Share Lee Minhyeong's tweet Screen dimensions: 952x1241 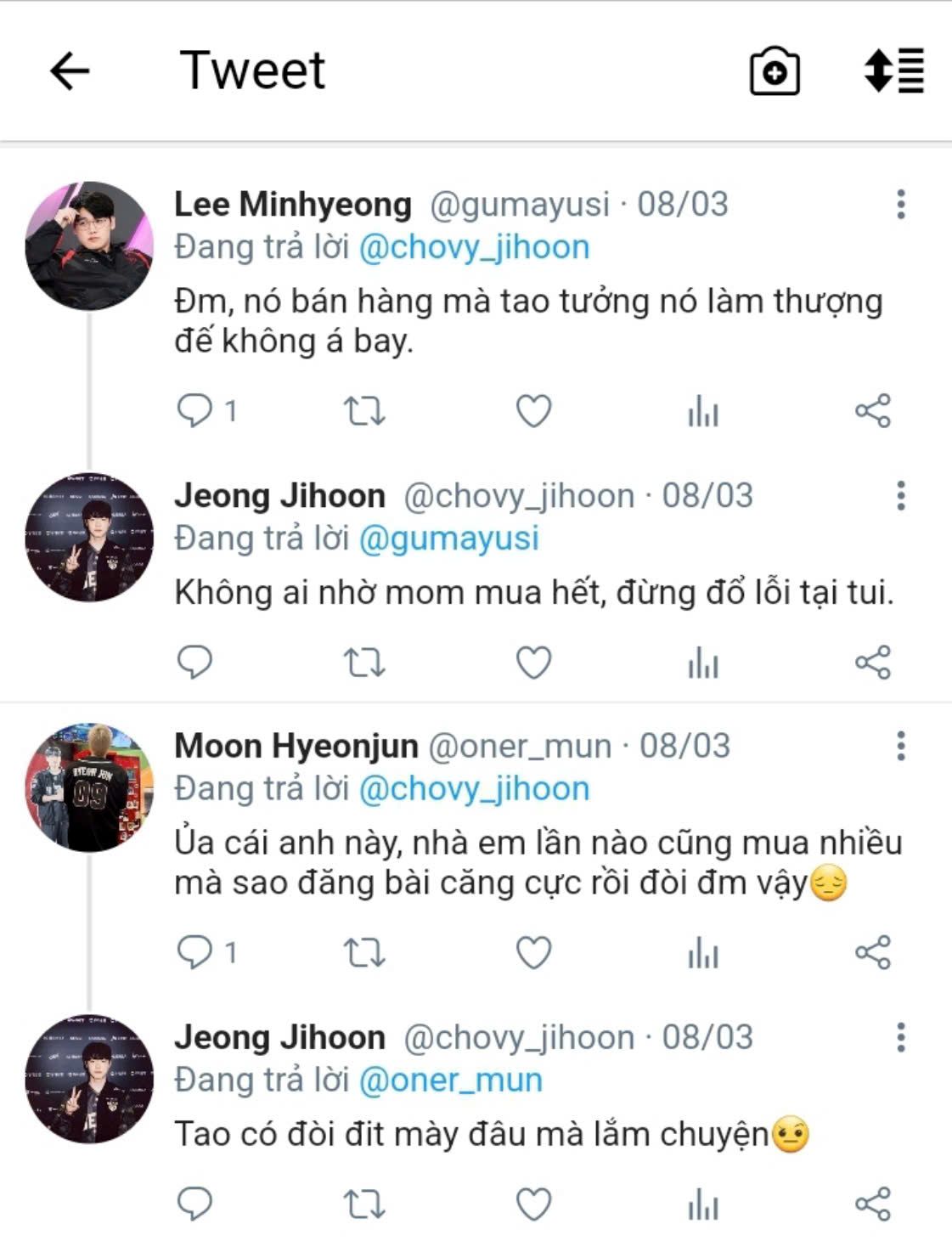click(x=873, y=411)
